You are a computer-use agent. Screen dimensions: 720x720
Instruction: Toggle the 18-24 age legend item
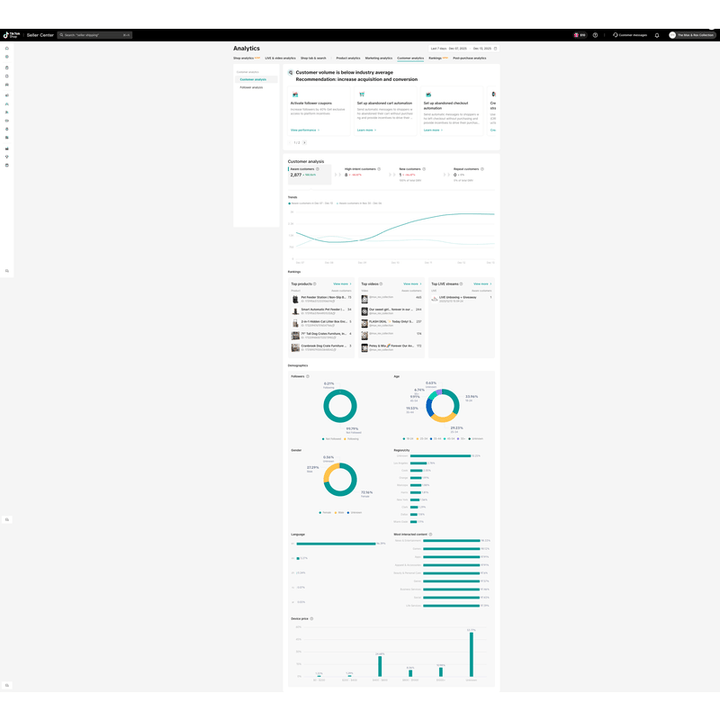point(409,438)
